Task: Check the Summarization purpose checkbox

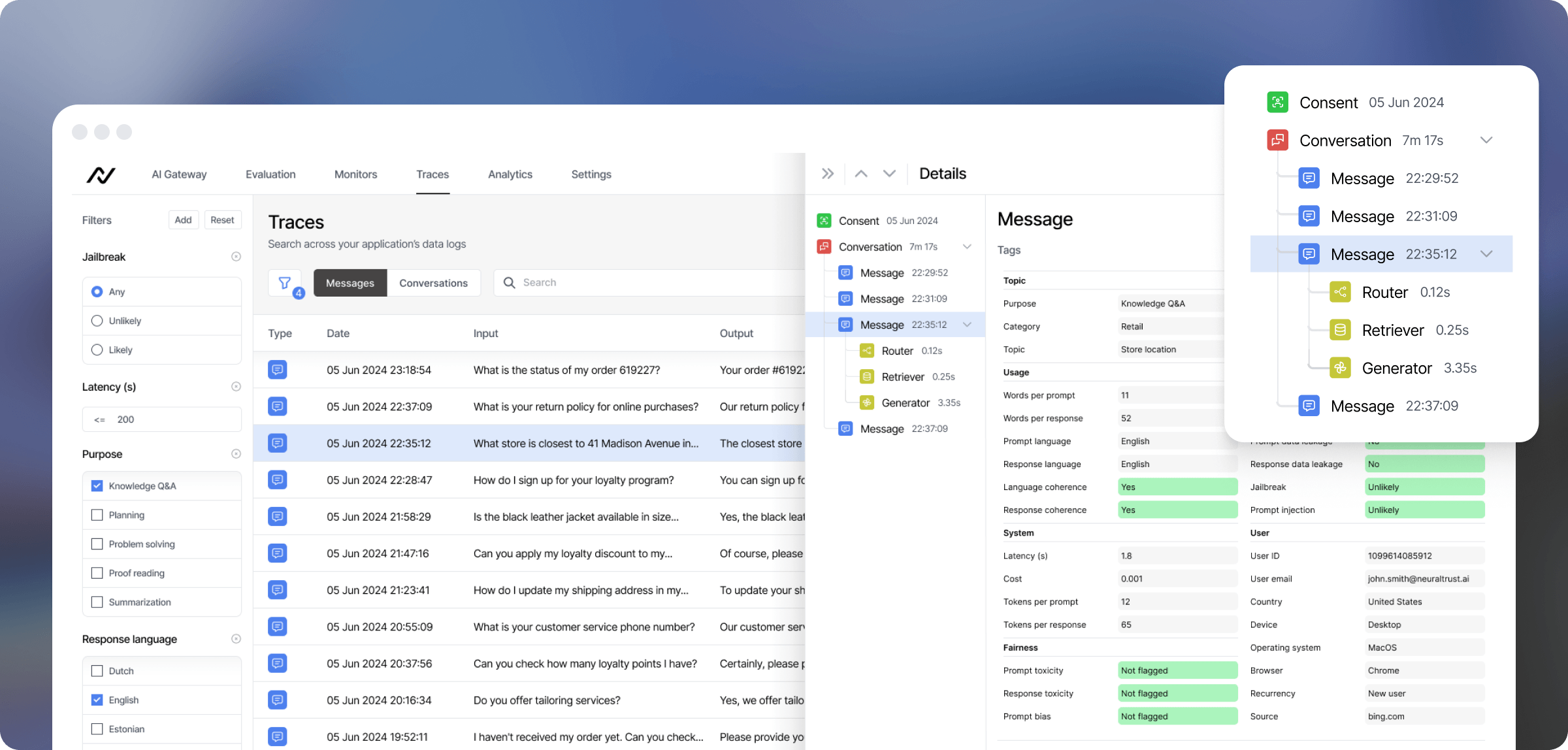Action: 97,602
